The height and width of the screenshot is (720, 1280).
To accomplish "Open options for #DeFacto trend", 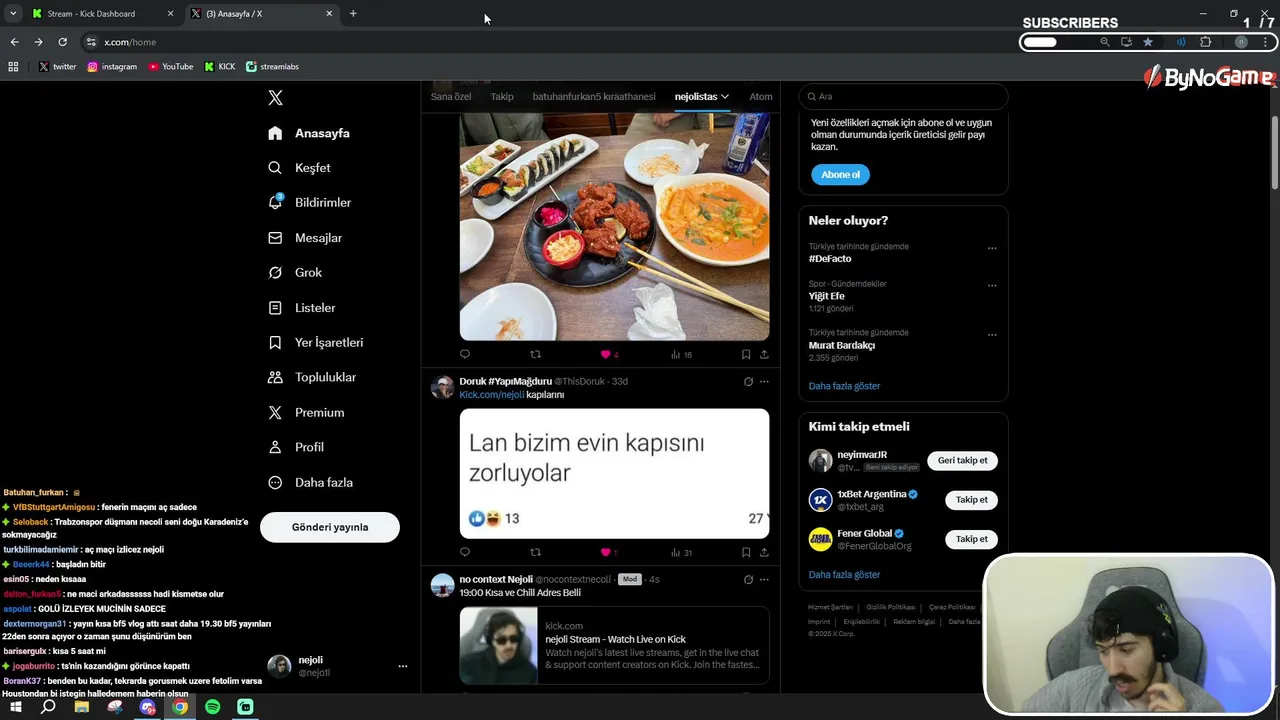I will click(992, 247).
